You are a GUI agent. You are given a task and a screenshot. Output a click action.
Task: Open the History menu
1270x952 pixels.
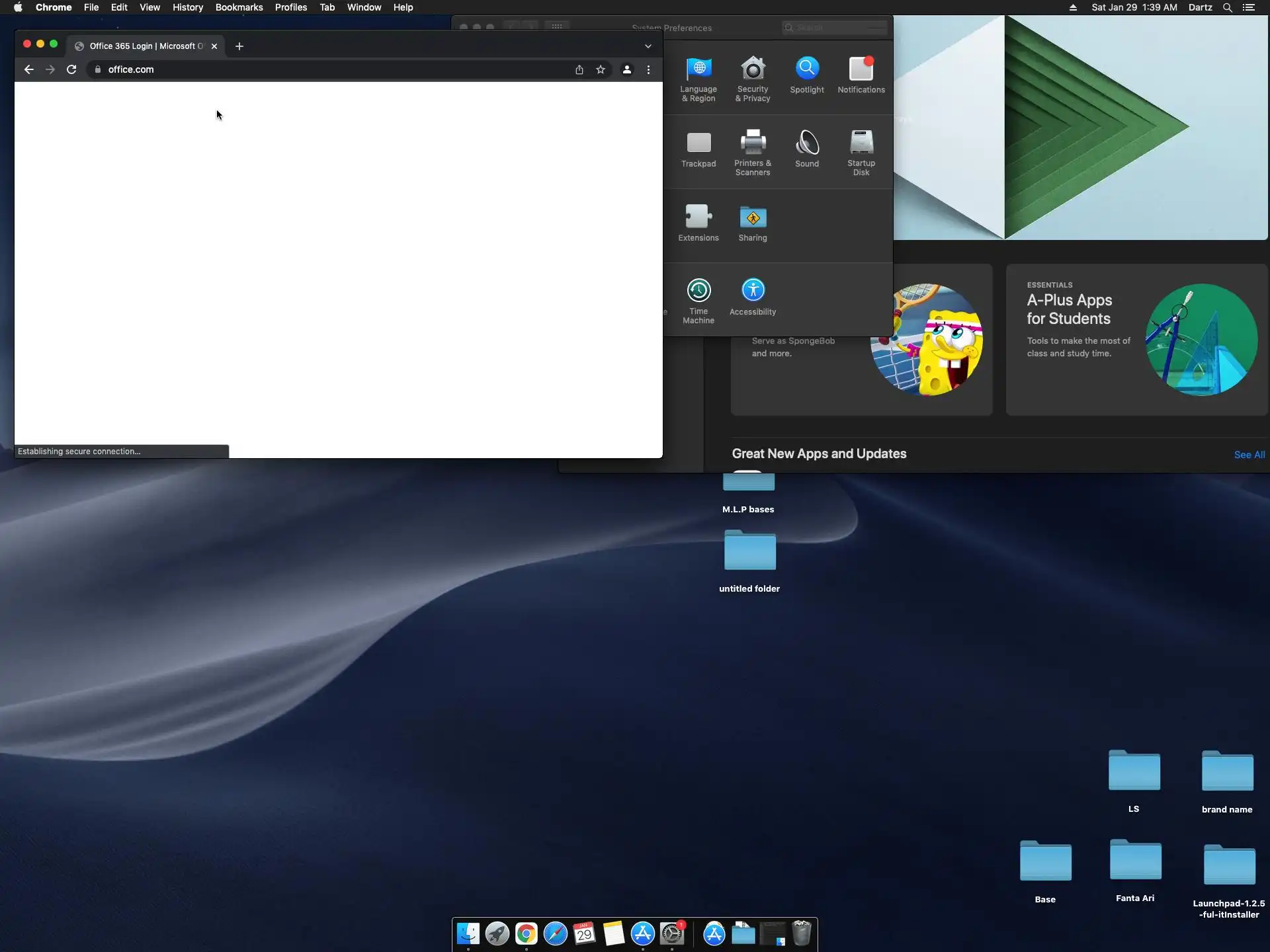pyautogui.click(x=187, y=7)
